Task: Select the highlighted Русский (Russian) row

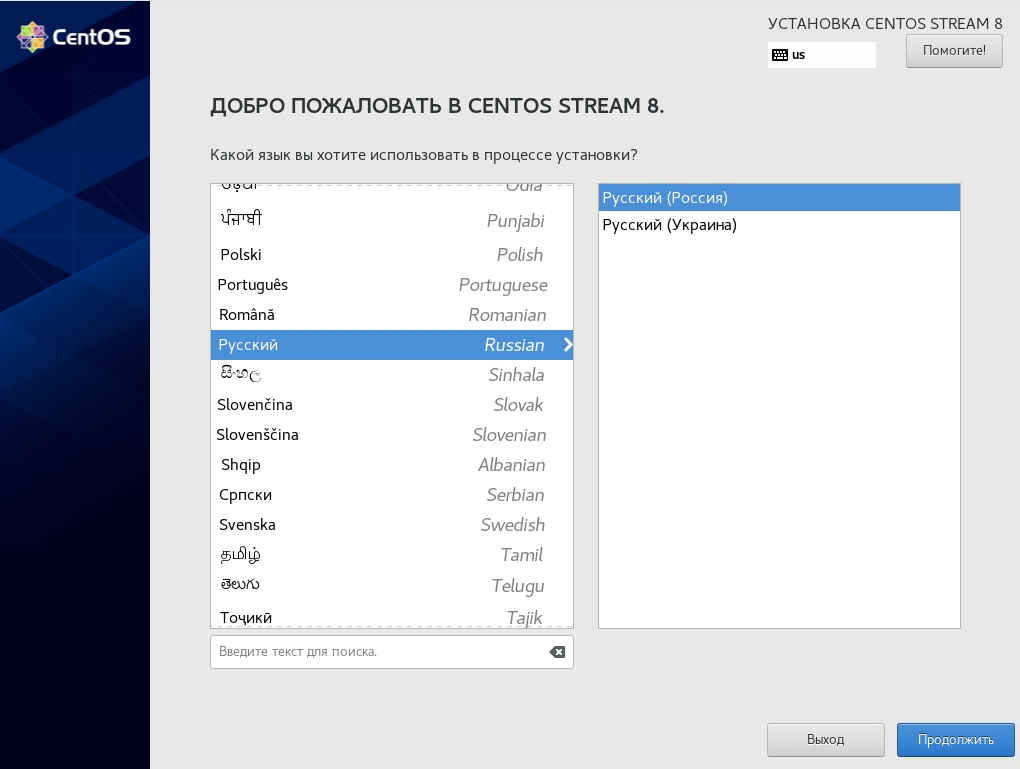Action: [392, 345]
